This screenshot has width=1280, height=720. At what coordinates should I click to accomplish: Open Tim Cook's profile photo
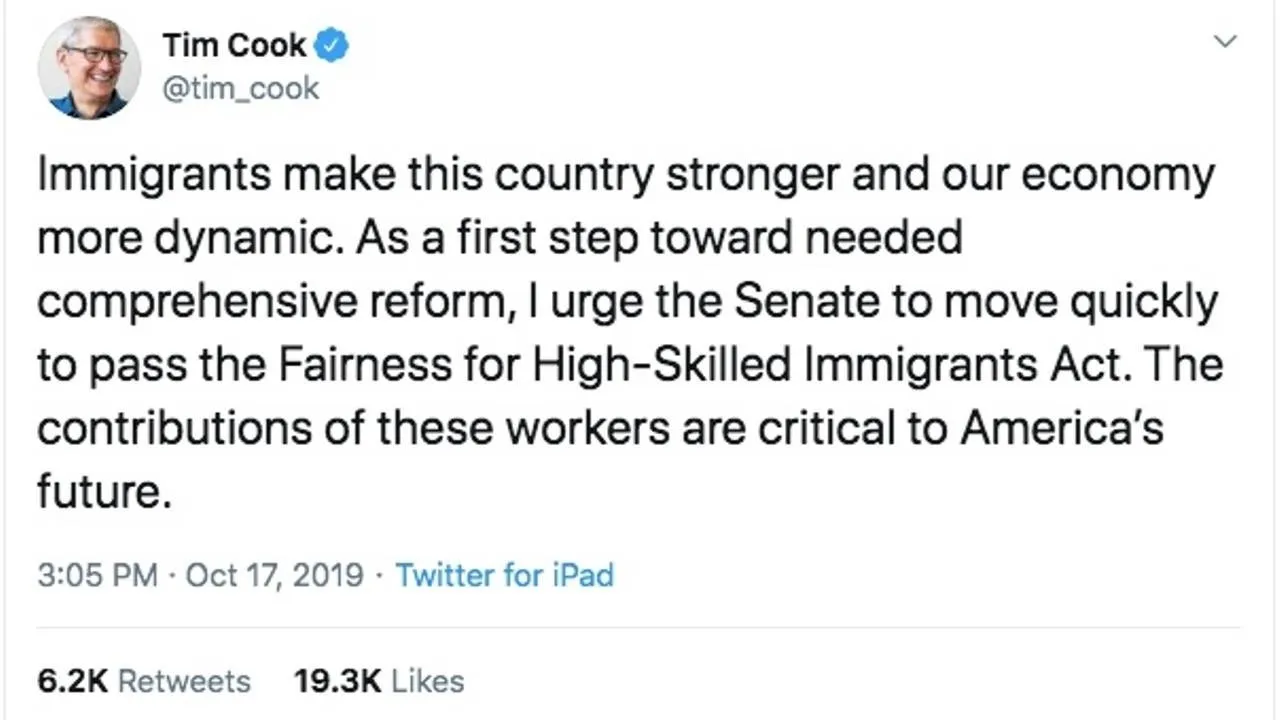tap(89, 68)
